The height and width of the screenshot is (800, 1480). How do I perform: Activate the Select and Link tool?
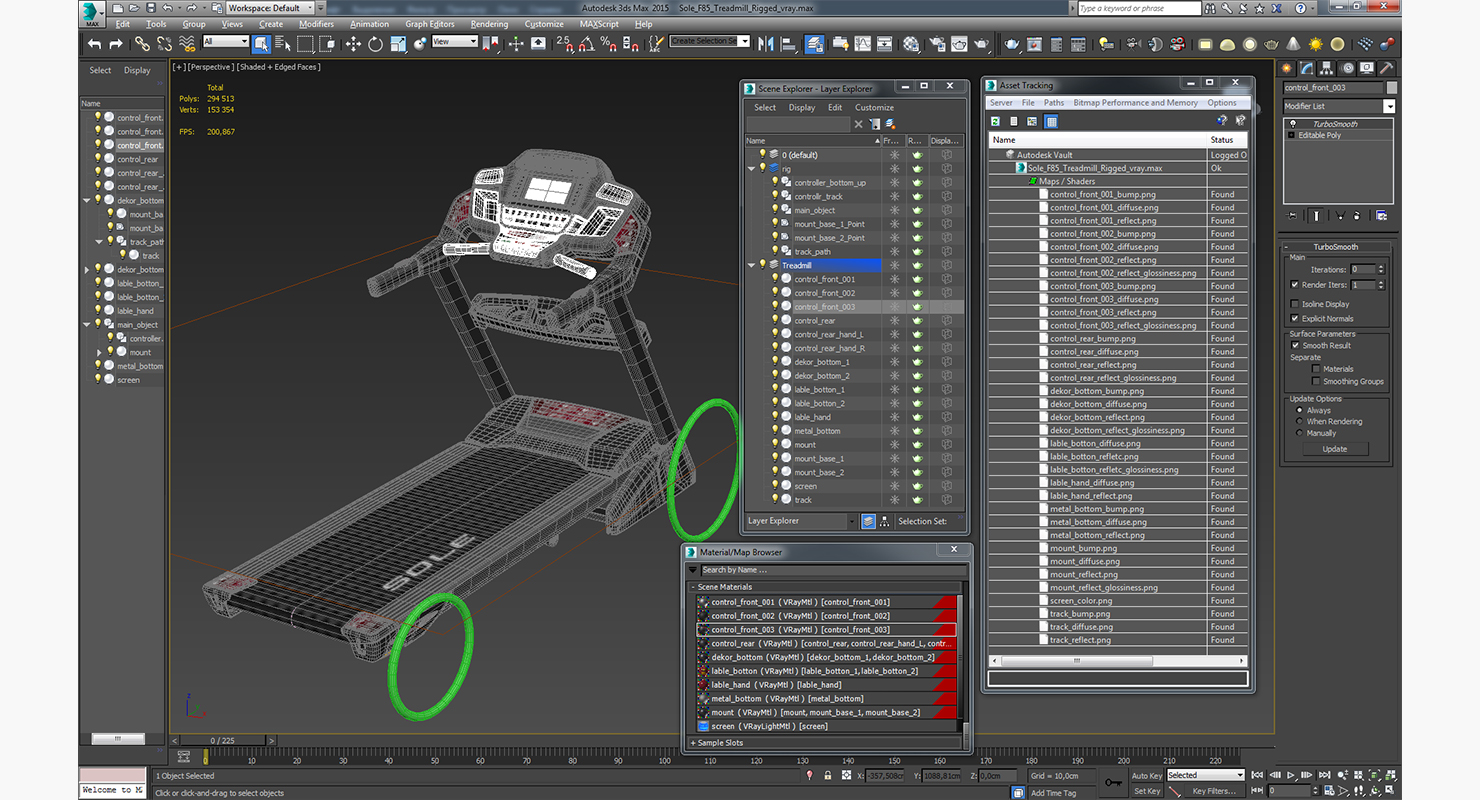[142, 44]
